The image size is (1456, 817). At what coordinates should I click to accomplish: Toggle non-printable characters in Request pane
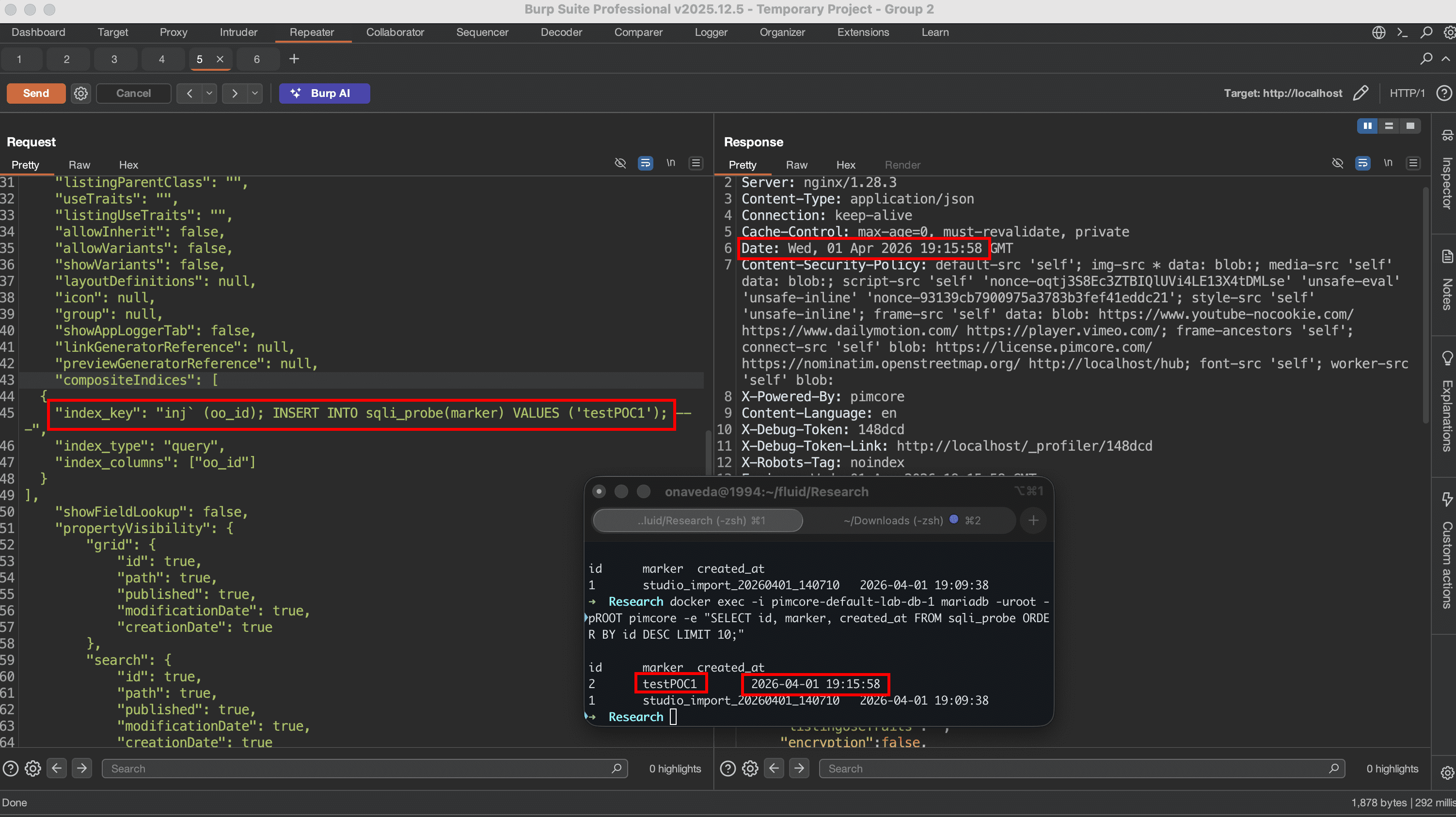[x=671, y=163]
